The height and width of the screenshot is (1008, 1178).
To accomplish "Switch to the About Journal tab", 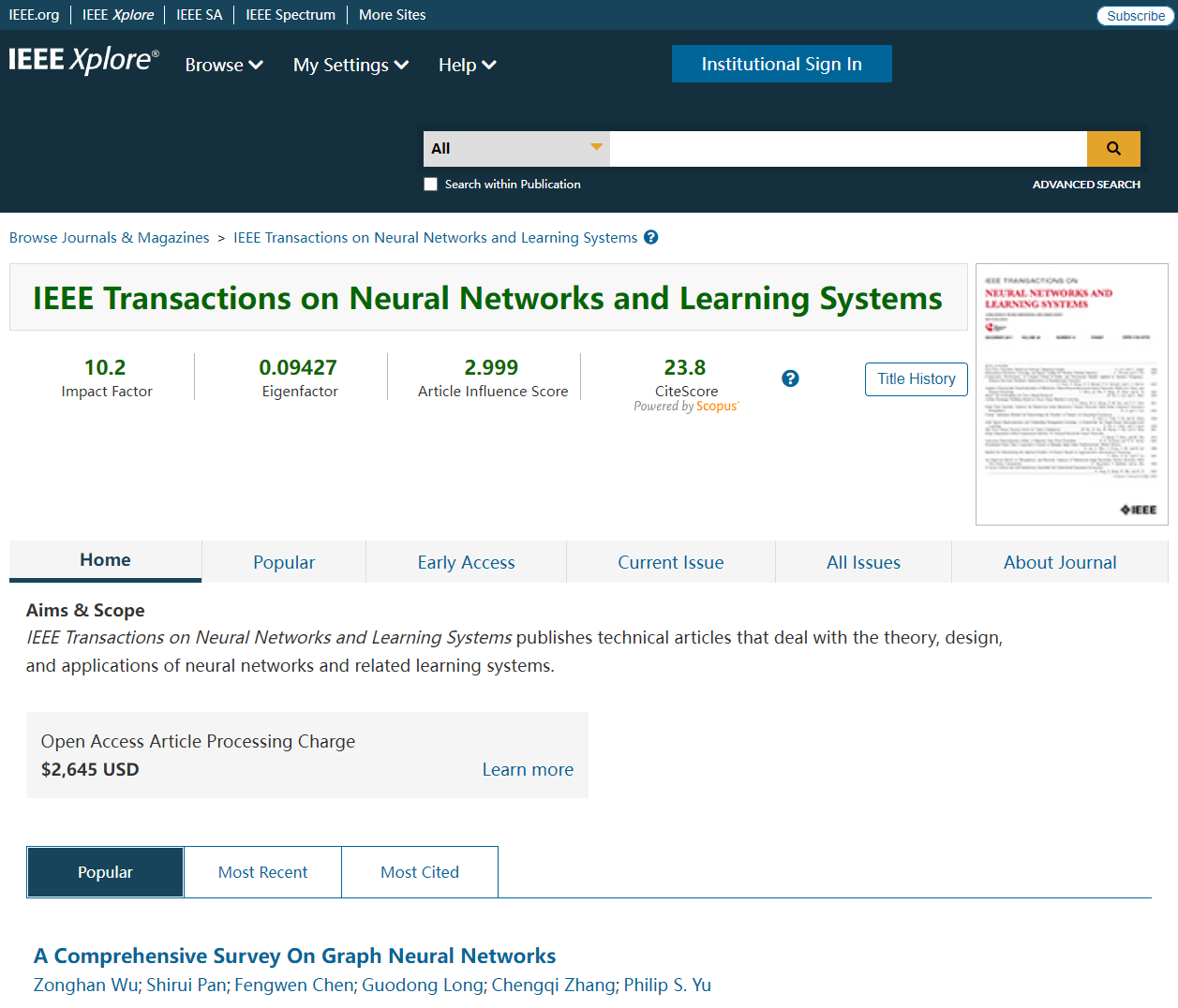I will point(1060,562).
